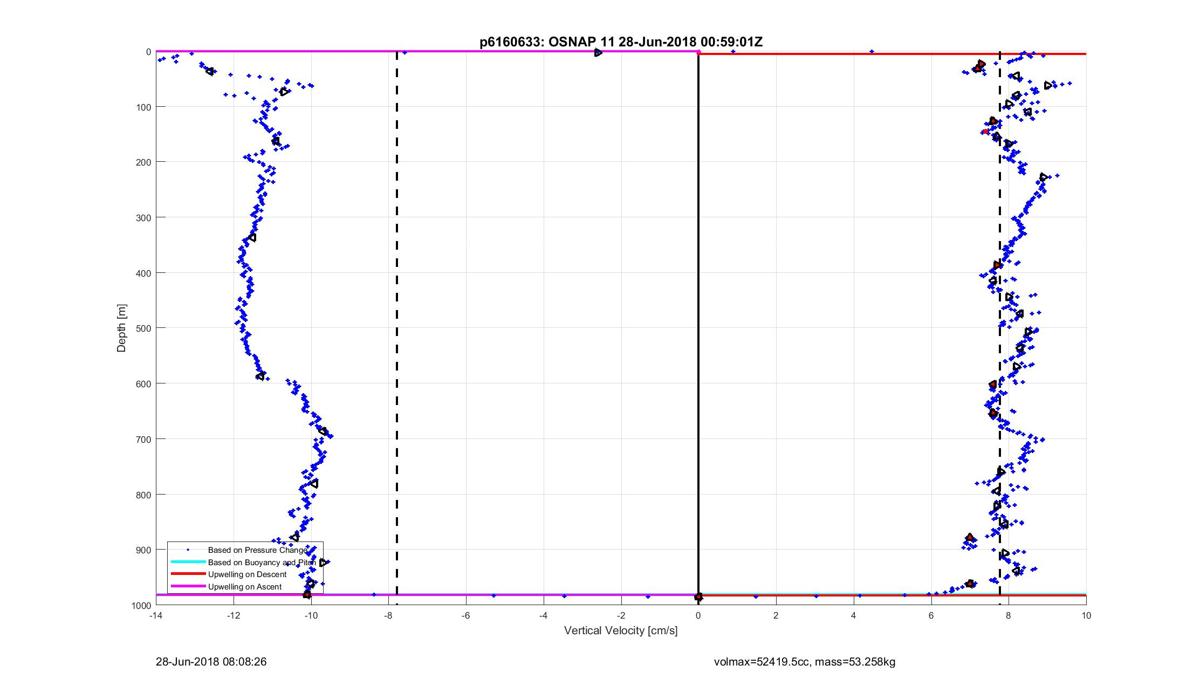Click the depth tick label '700'

pyautogui.click(x=142, y=439)
